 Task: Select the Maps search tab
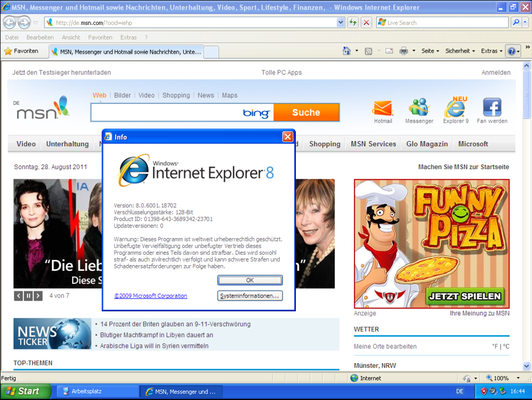[x=229, y=95]
